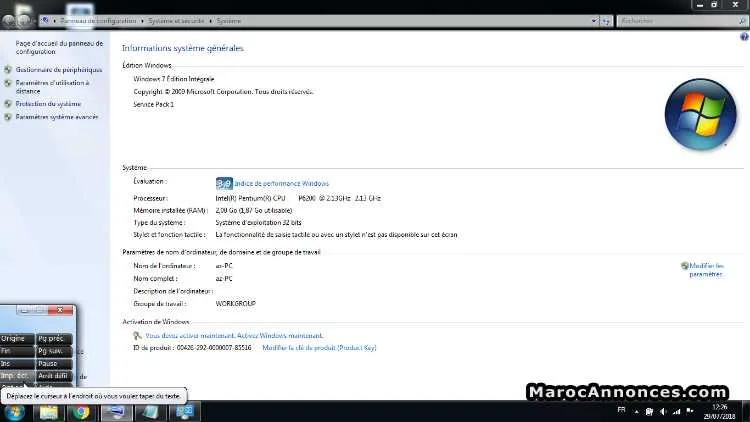750x422 pixels.
Task: Open Protection du système
Action: 48,104
